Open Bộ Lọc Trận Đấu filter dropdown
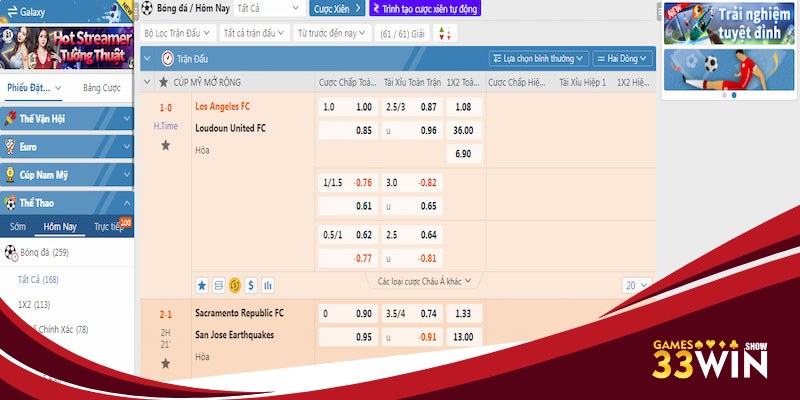 tap(177, 33)
